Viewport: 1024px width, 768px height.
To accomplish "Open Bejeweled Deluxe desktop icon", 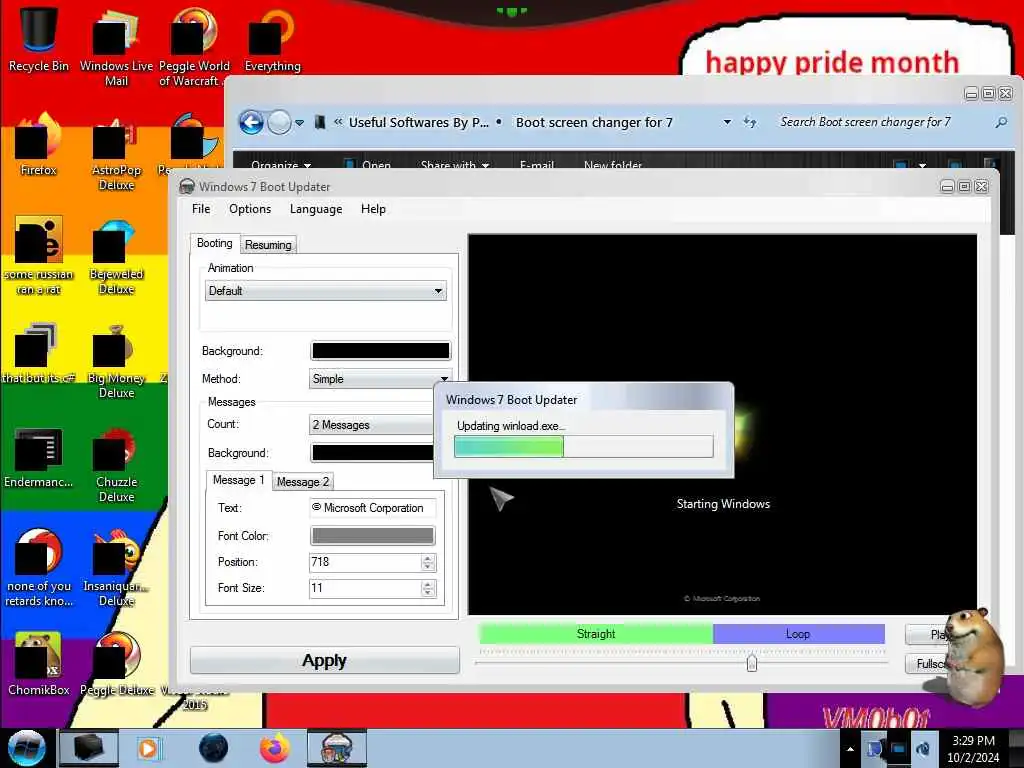I will click(116, 255).
